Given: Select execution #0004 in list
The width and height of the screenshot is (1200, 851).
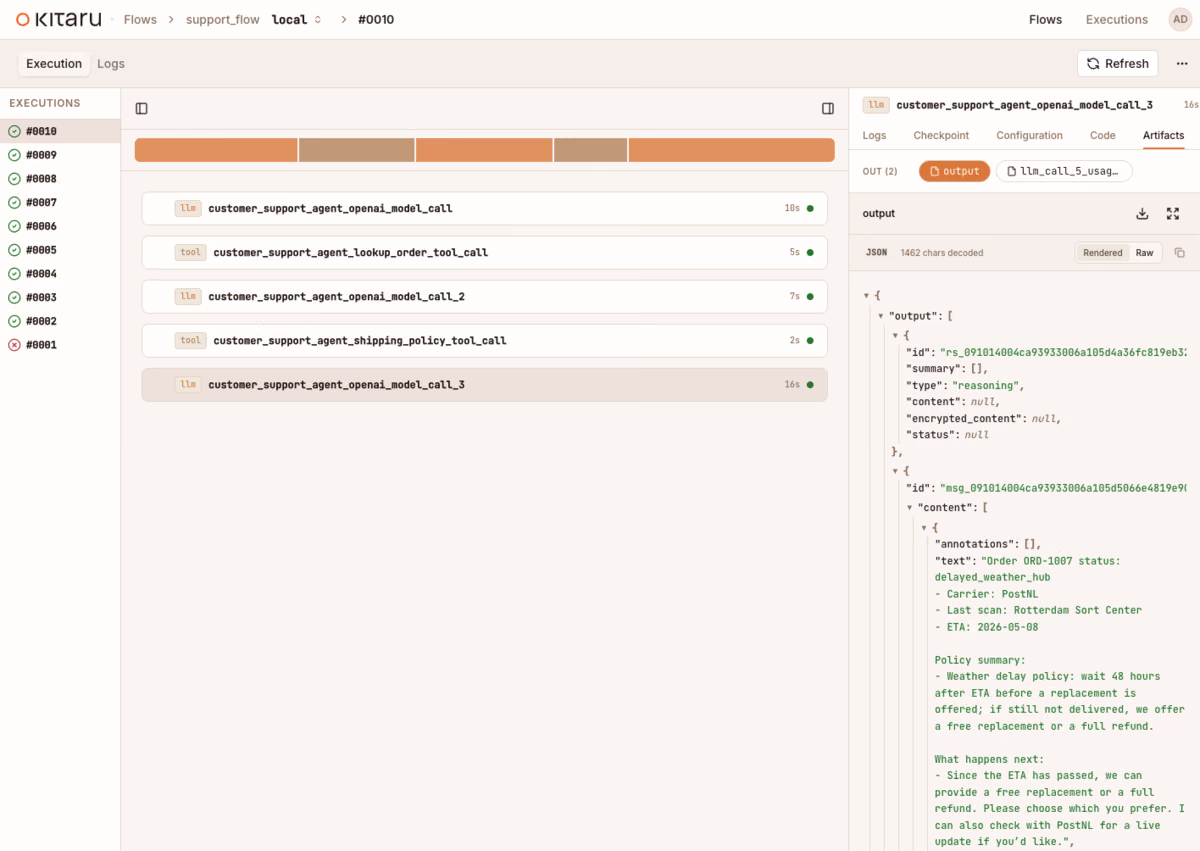Looking at the screenshot, I should (x=60, y=274).
